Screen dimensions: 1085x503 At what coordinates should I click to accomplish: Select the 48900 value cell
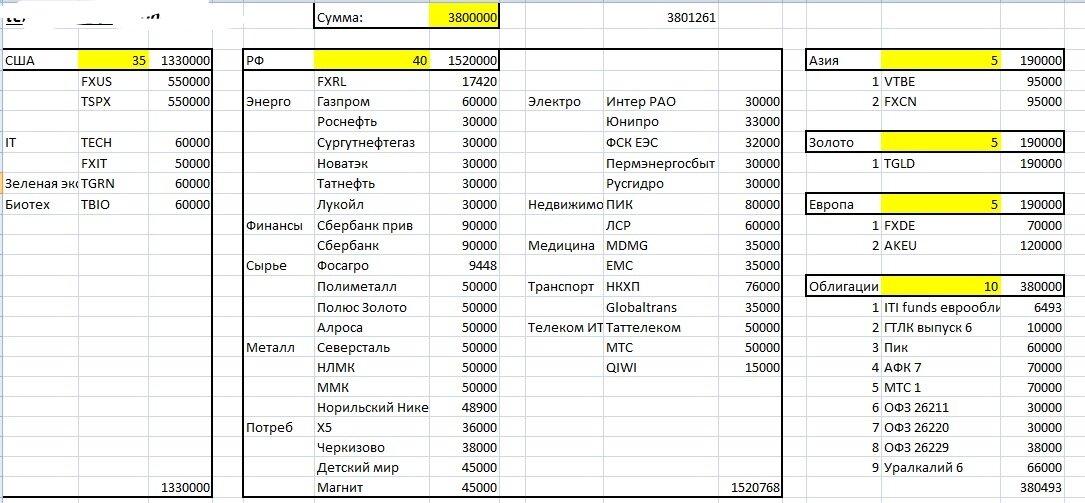[464, 408]
